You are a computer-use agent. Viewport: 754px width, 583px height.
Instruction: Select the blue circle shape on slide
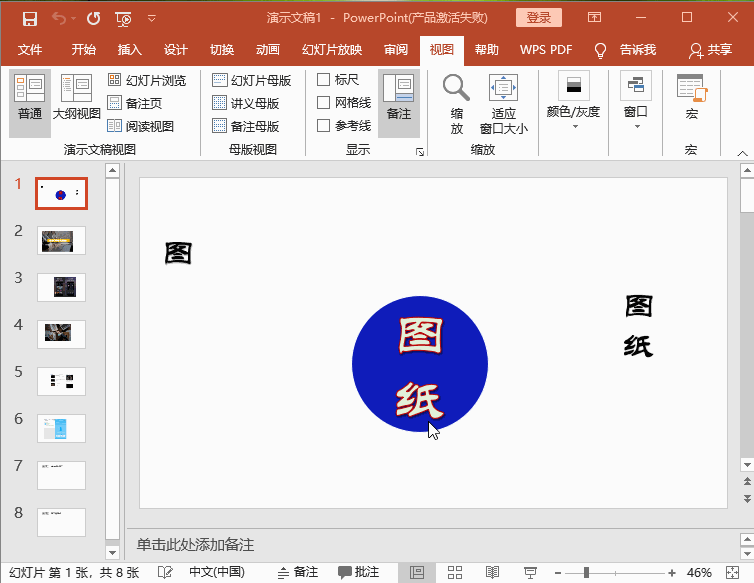pos(420,364)
